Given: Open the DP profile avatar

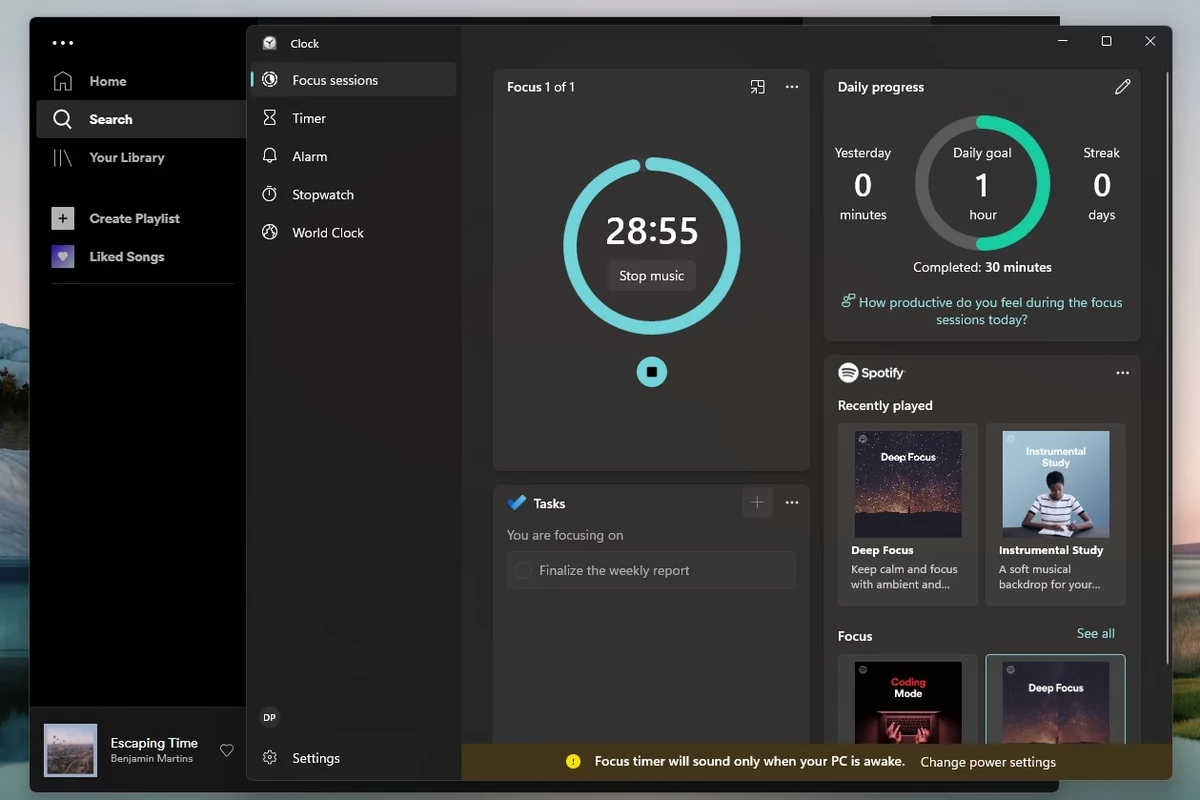Looking at the screenshot, I should 269,717.
